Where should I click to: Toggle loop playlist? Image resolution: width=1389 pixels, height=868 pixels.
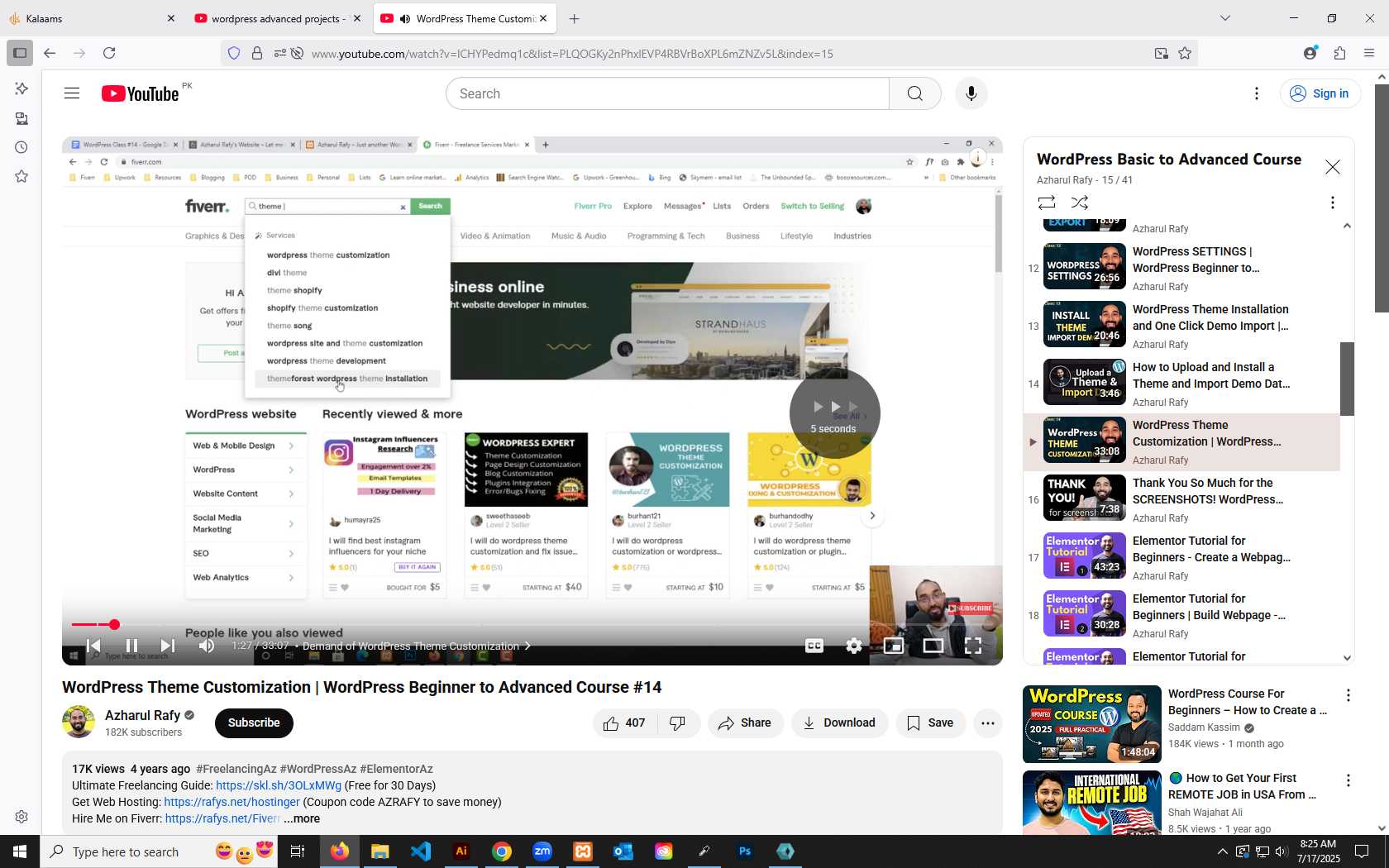1047,203
